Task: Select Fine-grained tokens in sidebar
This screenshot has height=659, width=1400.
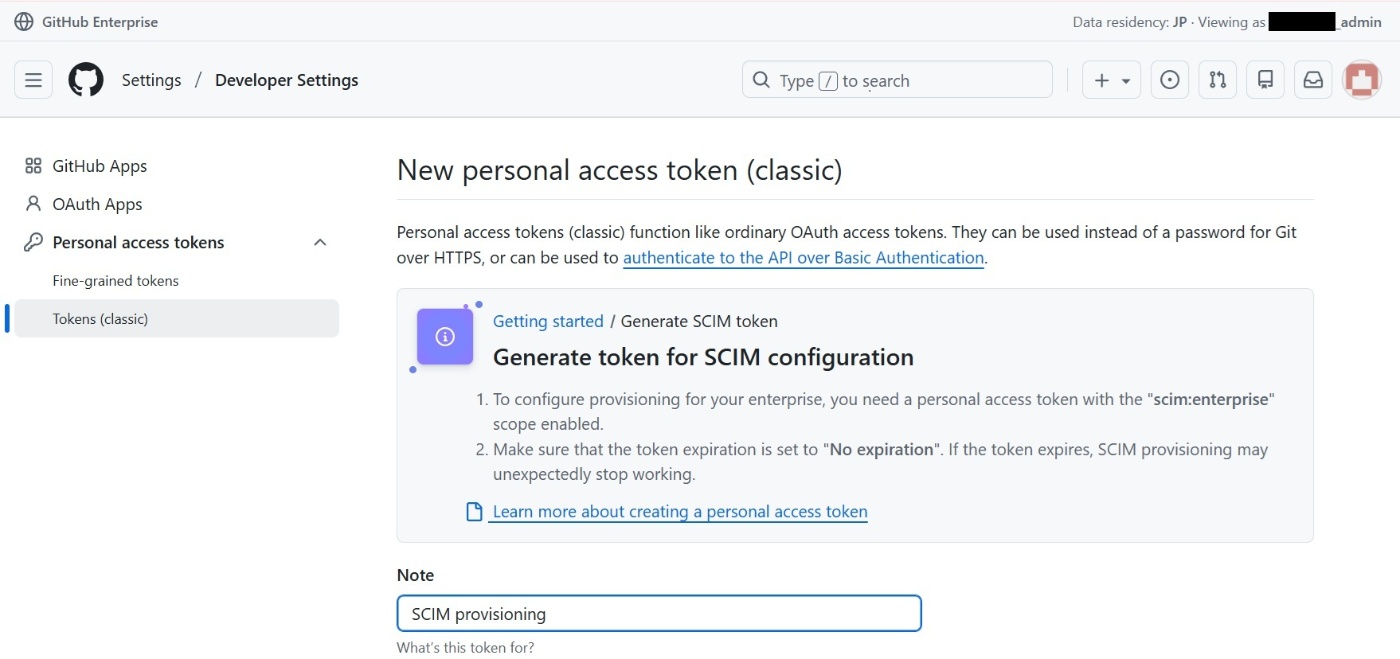Action: (x=115, y=281)
